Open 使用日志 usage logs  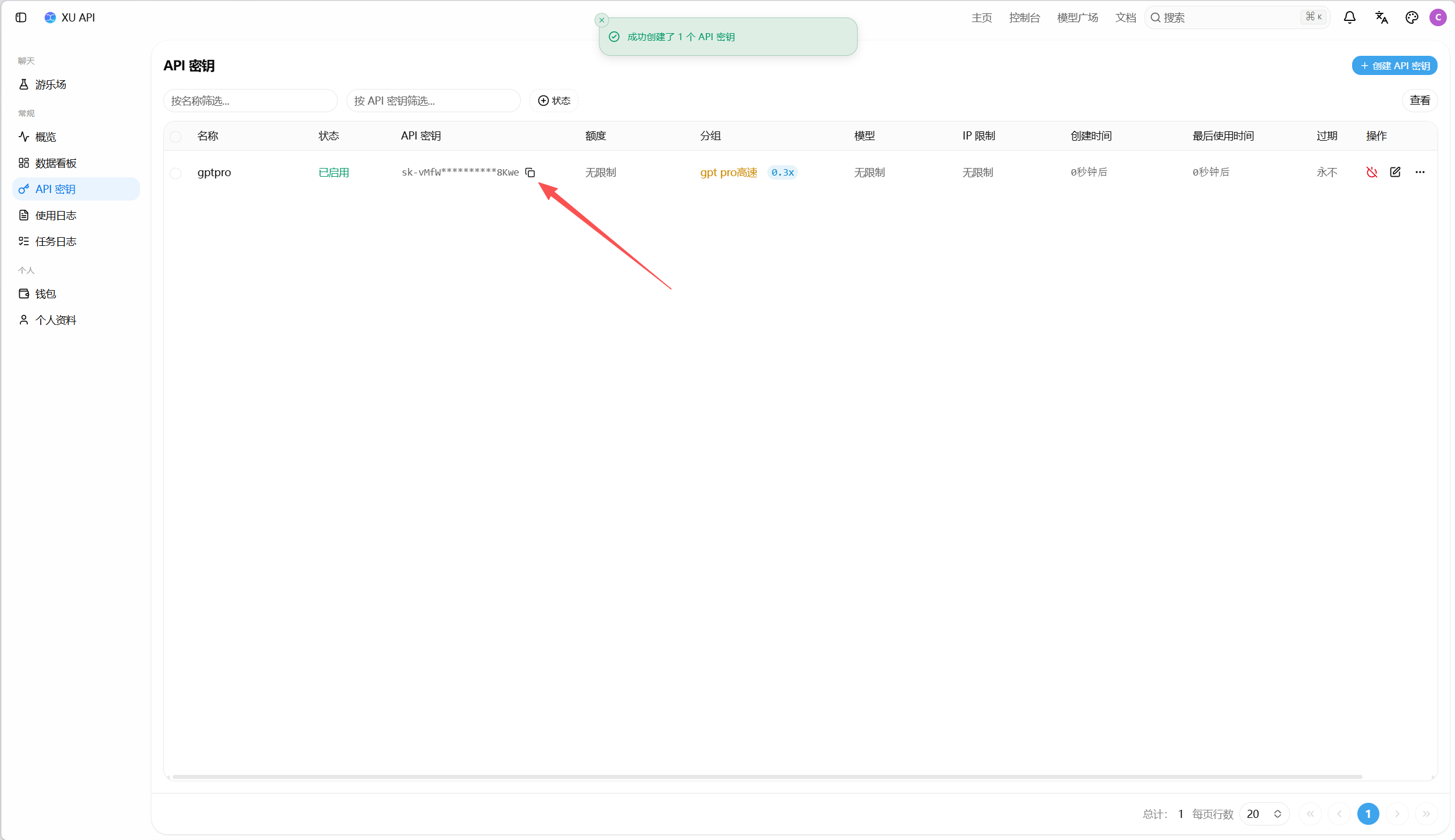pyautogui.click(x=76, y=215)
